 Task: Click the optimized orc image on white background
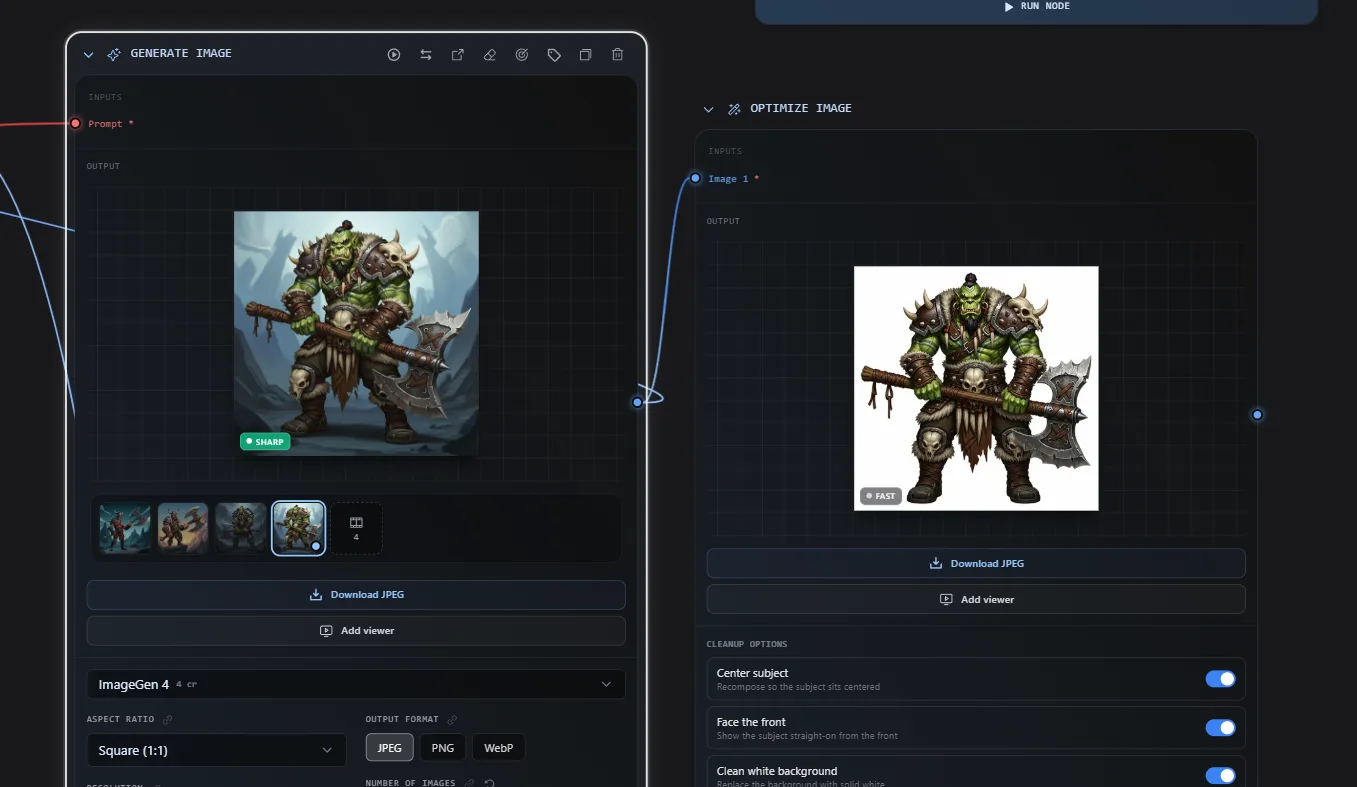[976, 388]
